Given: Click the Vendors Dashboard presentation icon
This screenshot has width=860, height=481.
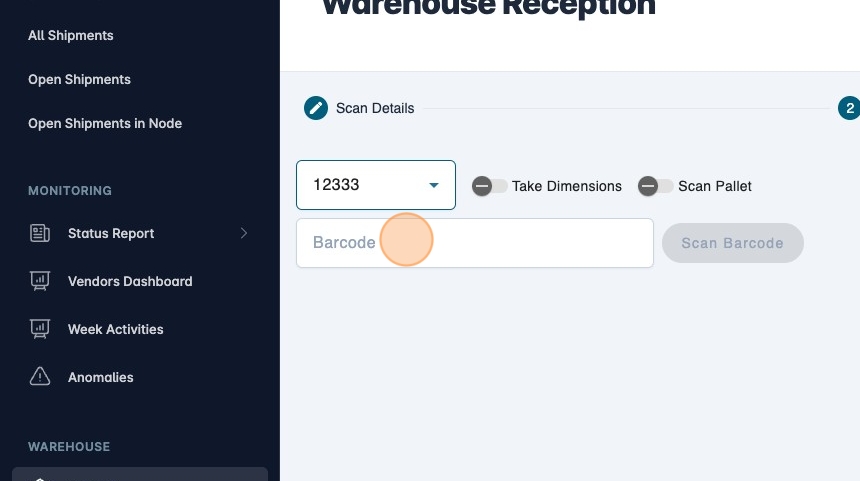Looking at the screenshot, I should point(40,281).
